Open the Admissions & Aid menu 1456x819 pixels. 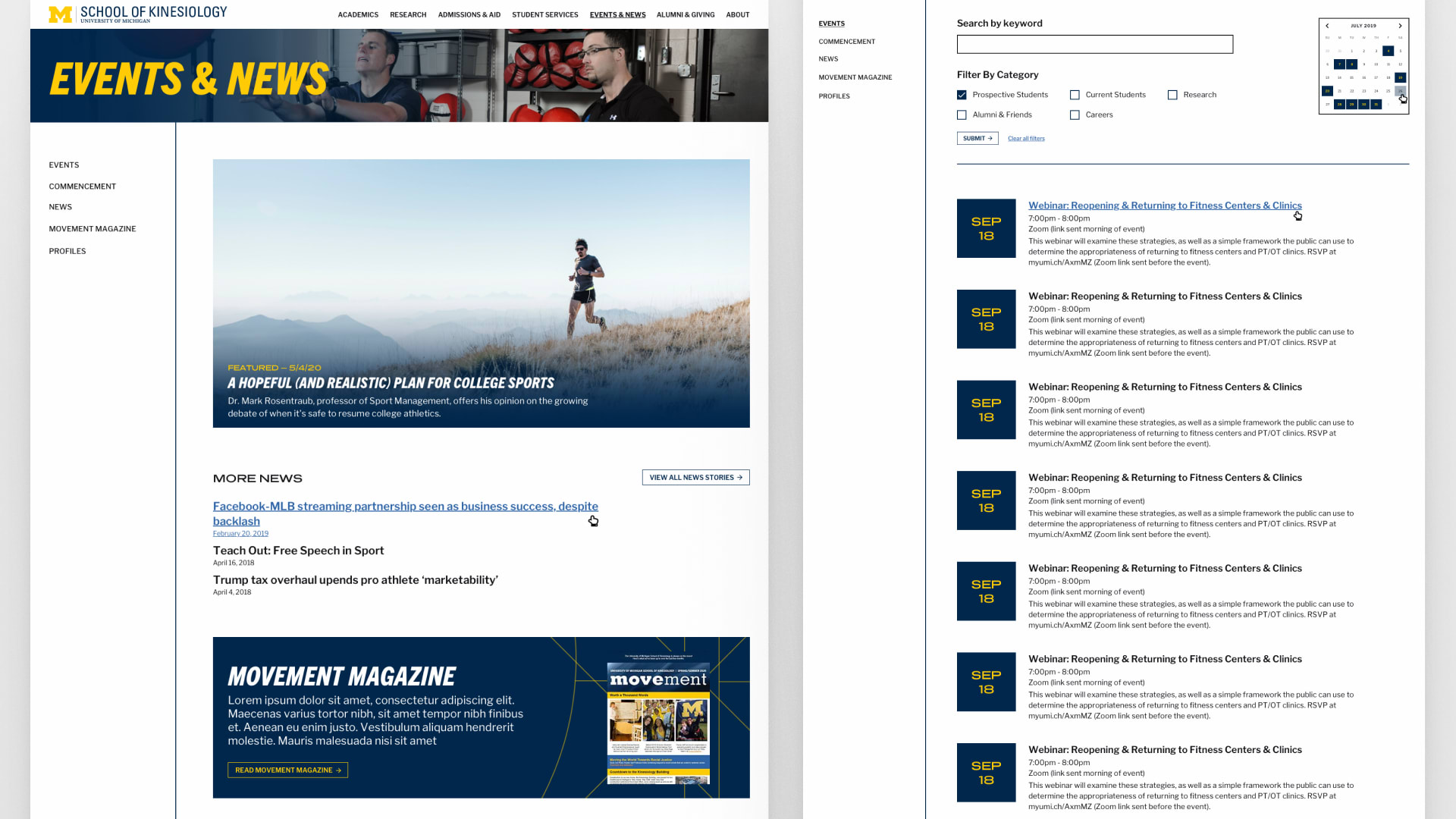tap(469, 14)
